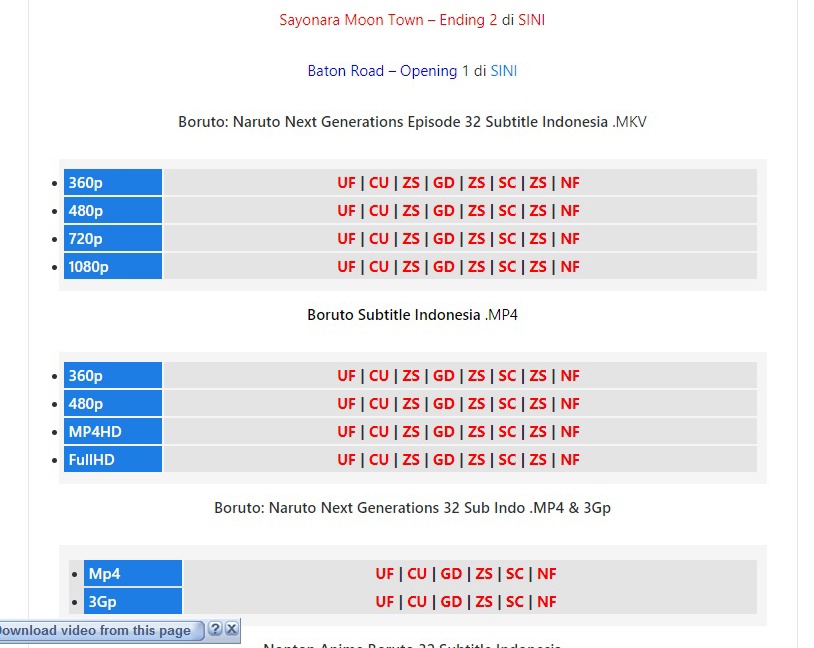
Task: Click GD link in the MKV 360p row
Action: point(443,183)
